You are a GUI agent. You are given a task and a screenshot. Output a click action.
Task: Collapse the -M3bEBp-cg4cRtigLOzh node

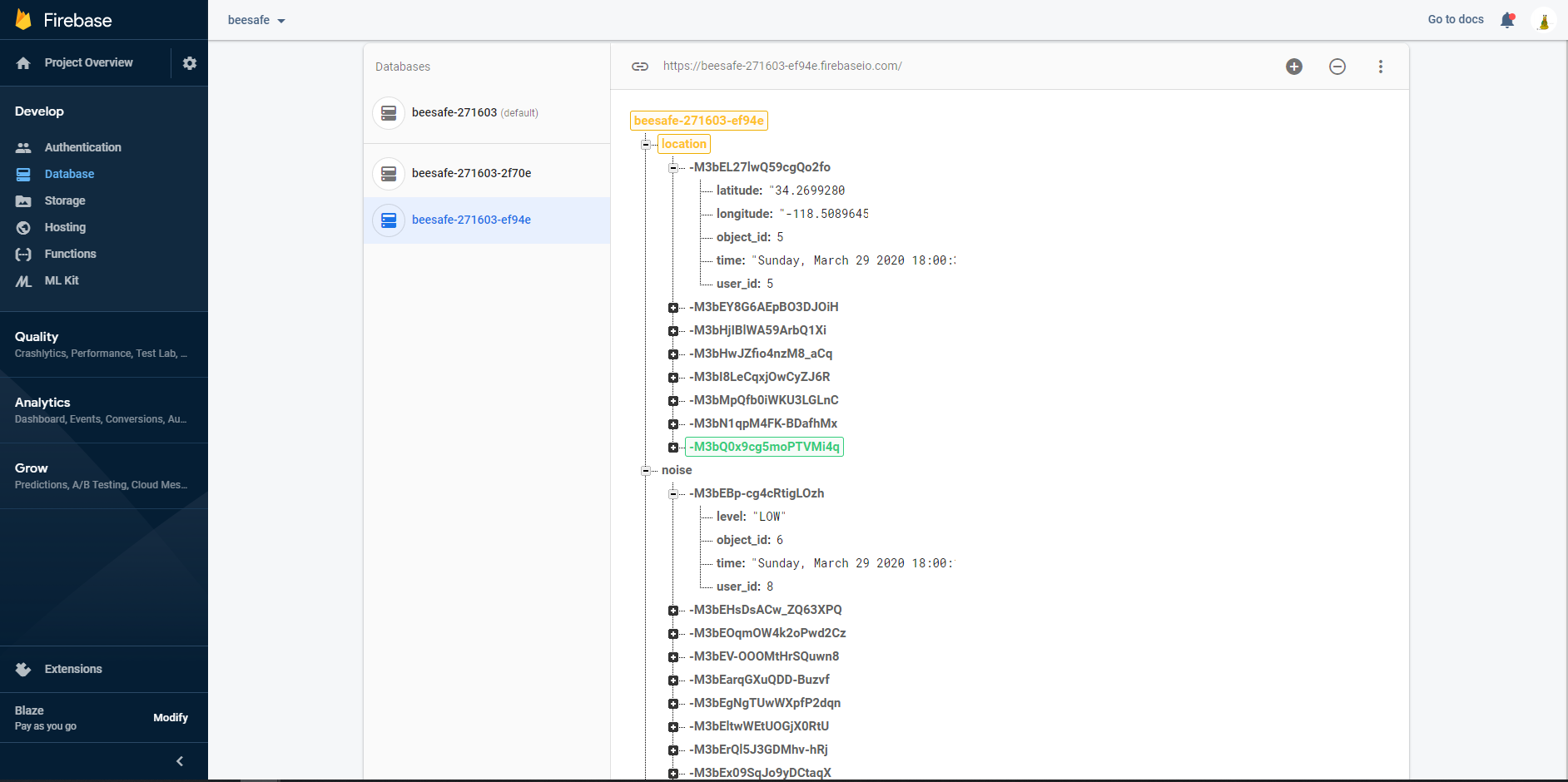tap(673, 493)
